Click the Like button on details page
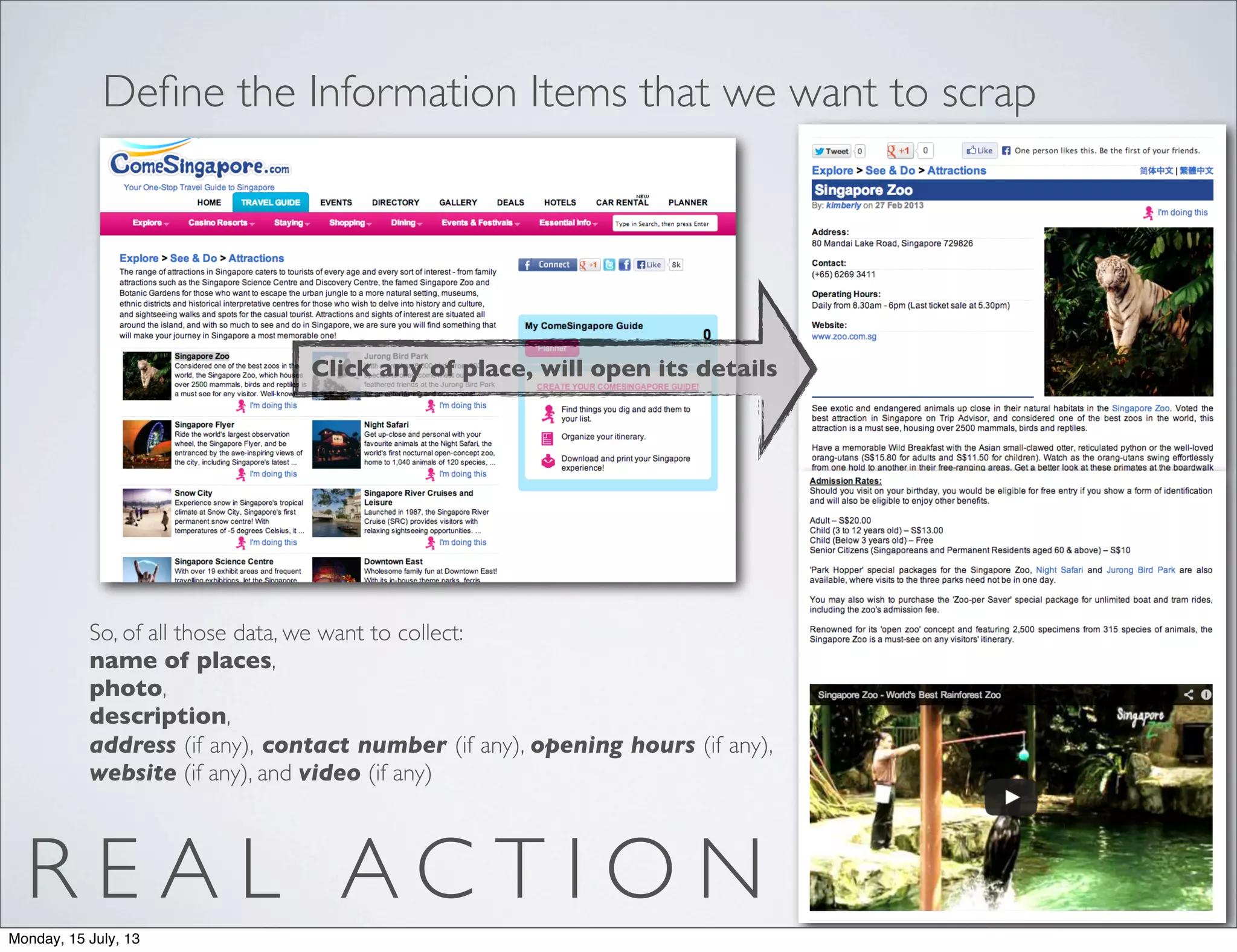The height and width of the screenshot is (952, 1237). pyautogui.click(x=980, y=150)
